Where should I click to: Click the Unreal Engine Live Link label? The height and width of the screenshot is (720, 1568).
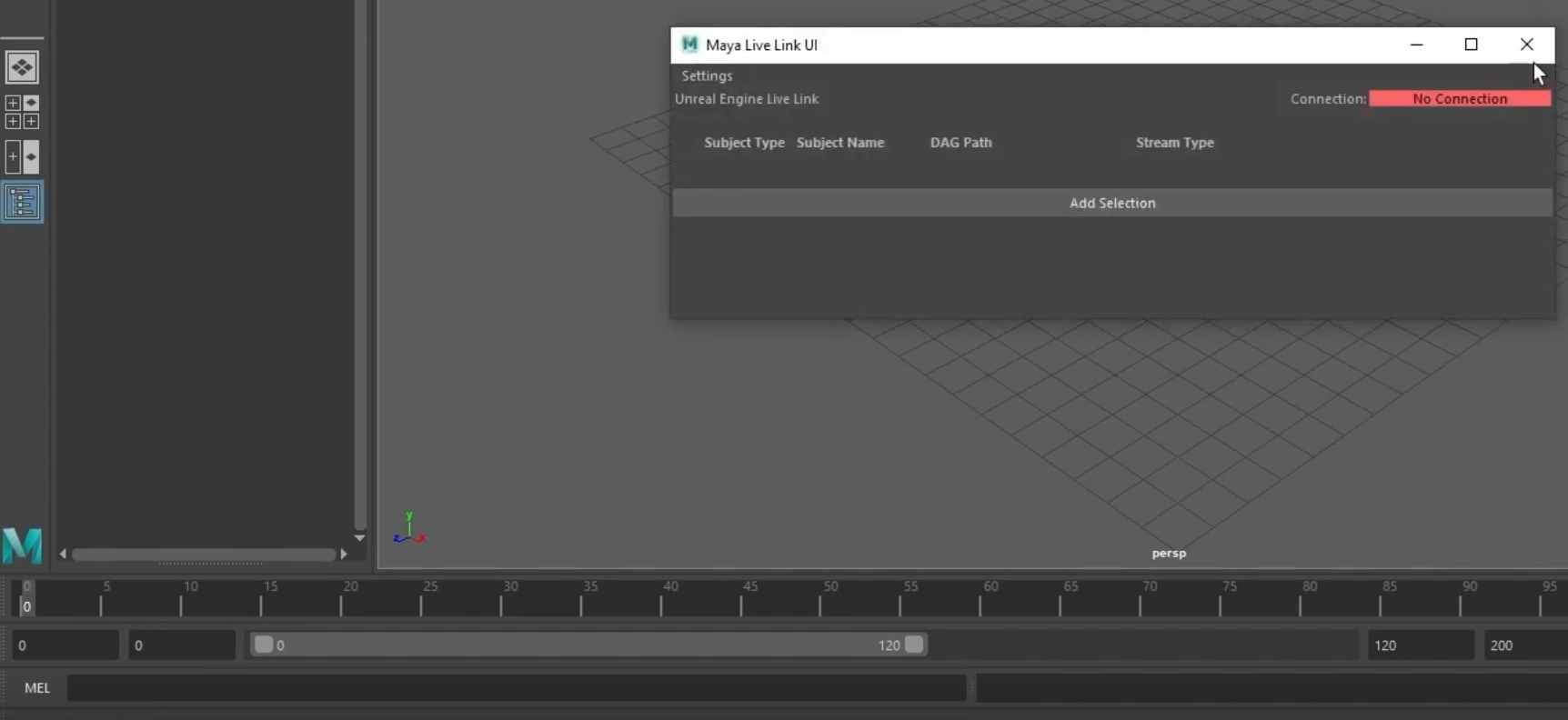click(747, 99)
